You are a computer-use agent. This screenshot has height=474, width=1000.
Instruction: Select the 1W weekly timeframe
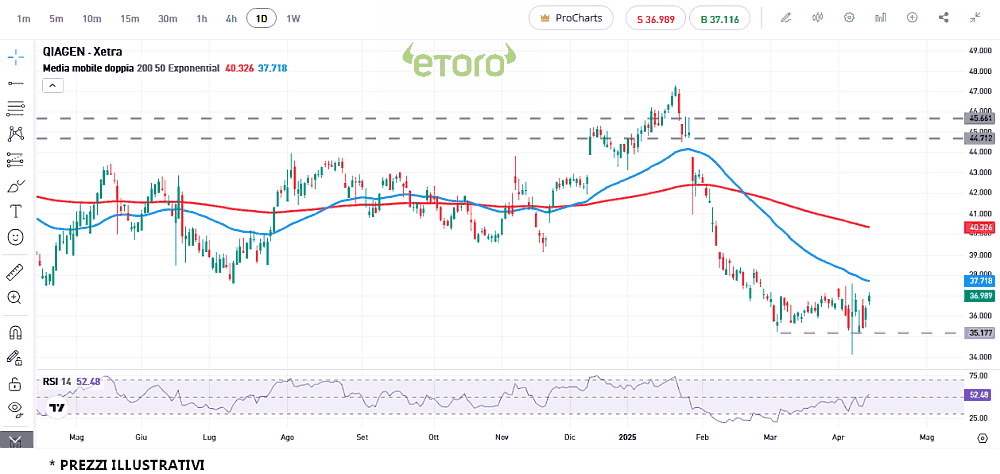tap(293, 19)
